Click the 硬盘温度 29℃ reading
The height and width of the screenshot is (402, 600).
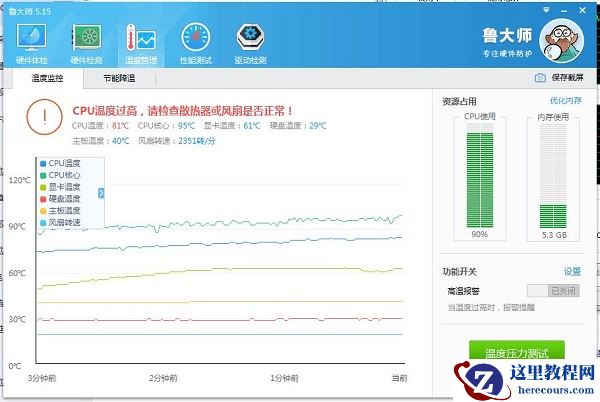(298, 125)
